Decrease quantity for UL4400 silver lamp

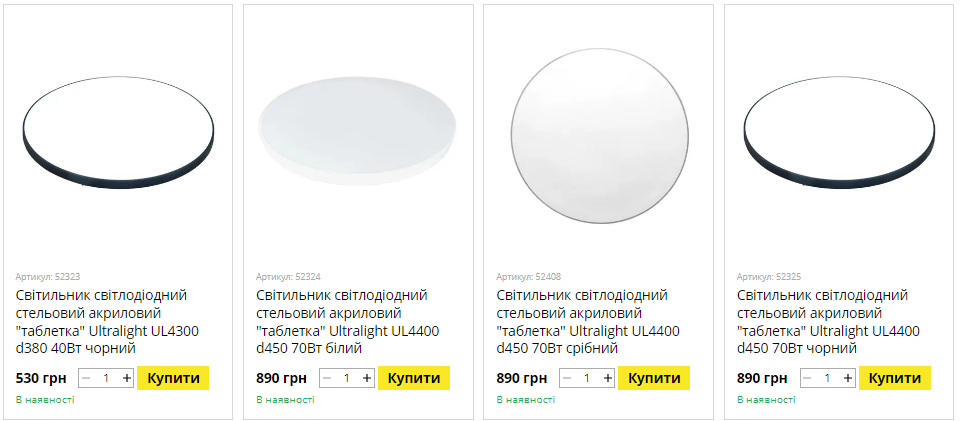pos(567,378)
